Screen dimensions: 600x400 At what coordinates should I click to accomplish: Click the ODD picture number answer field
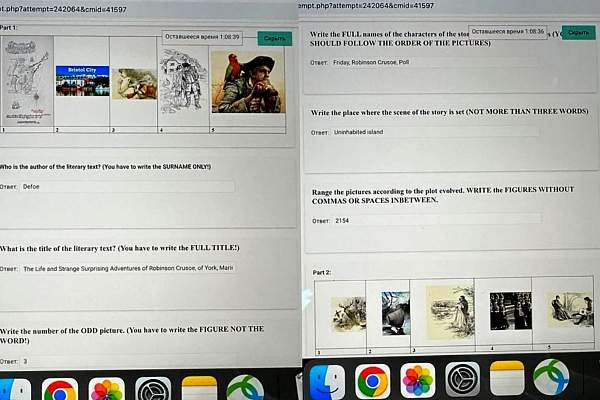click(x=127, y=361)
